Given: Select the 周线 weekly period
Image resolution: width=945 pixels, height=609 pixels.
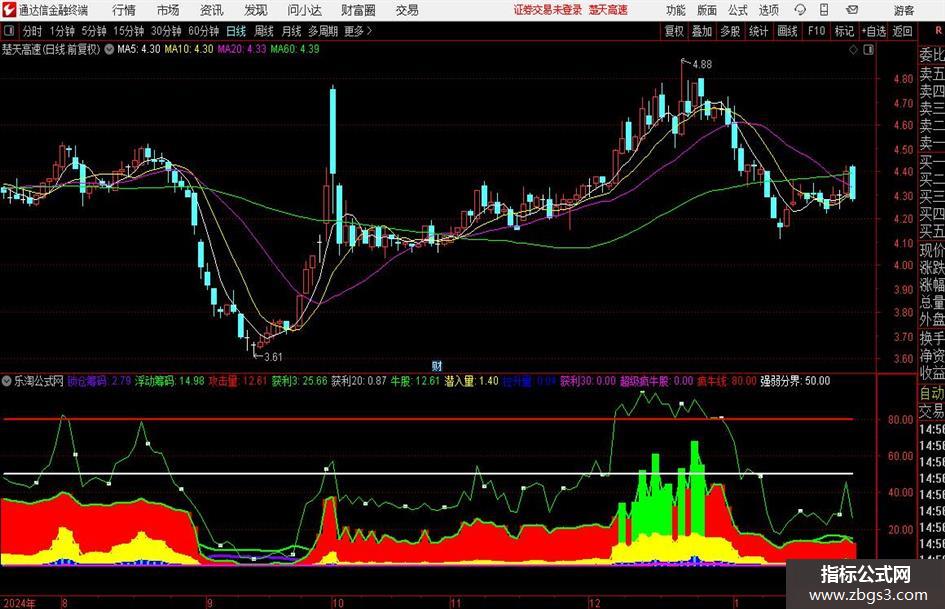Looking at the screenshot, I should (x=264, y=31).
